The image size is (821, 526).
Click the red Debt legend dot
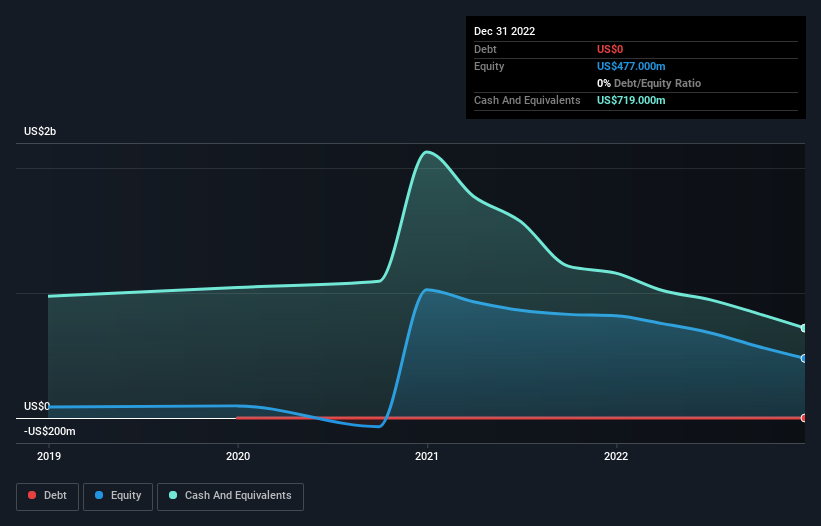tap(32, 495)
